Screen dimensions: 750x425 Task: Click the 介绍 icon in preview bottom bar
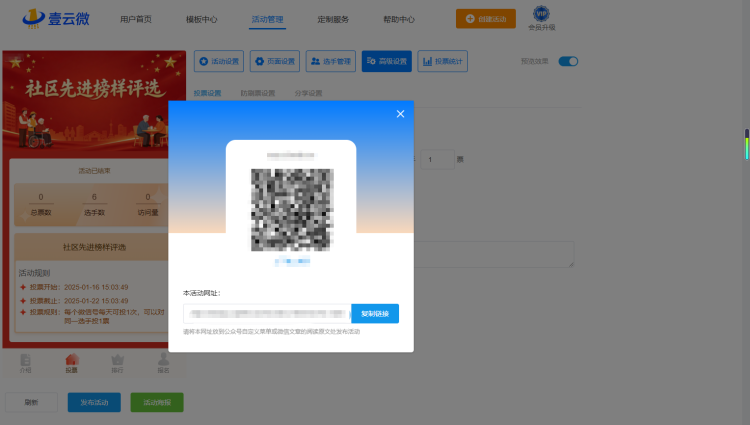pos(25,363)
